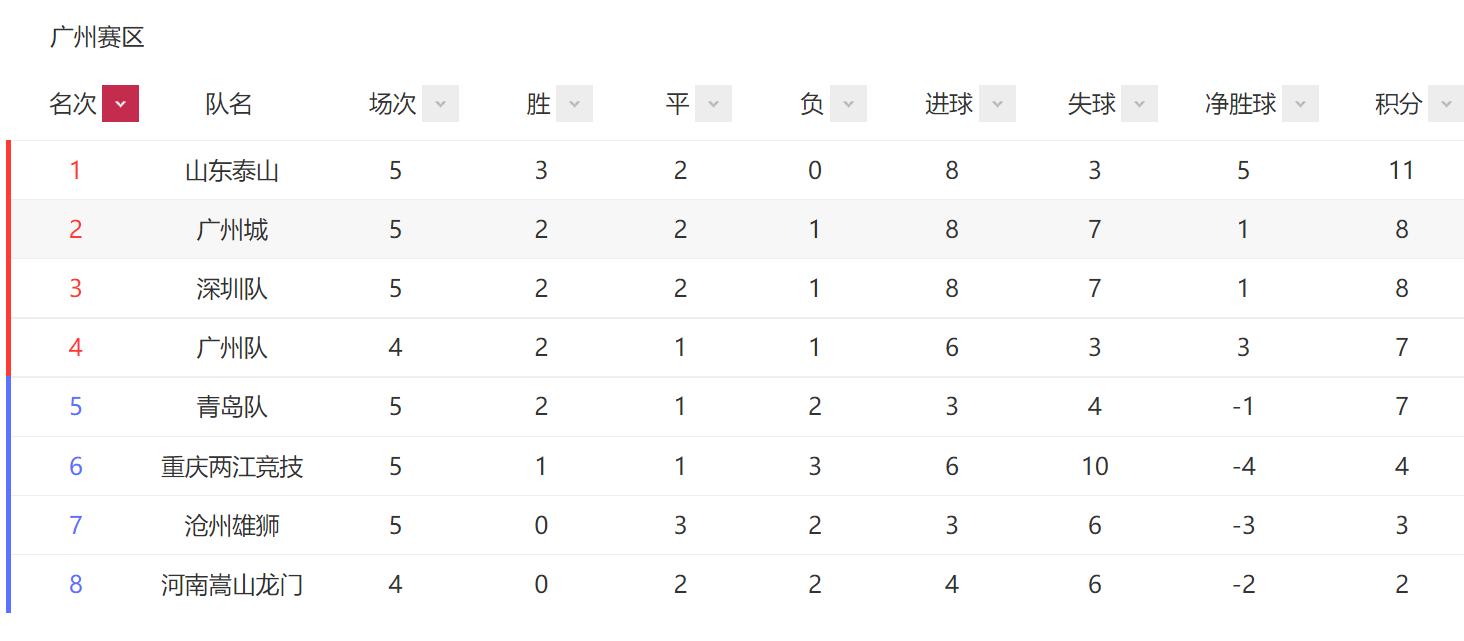Sort by 场次 using its arrow
Screen dimensions: 1464x641
[440, 103]
